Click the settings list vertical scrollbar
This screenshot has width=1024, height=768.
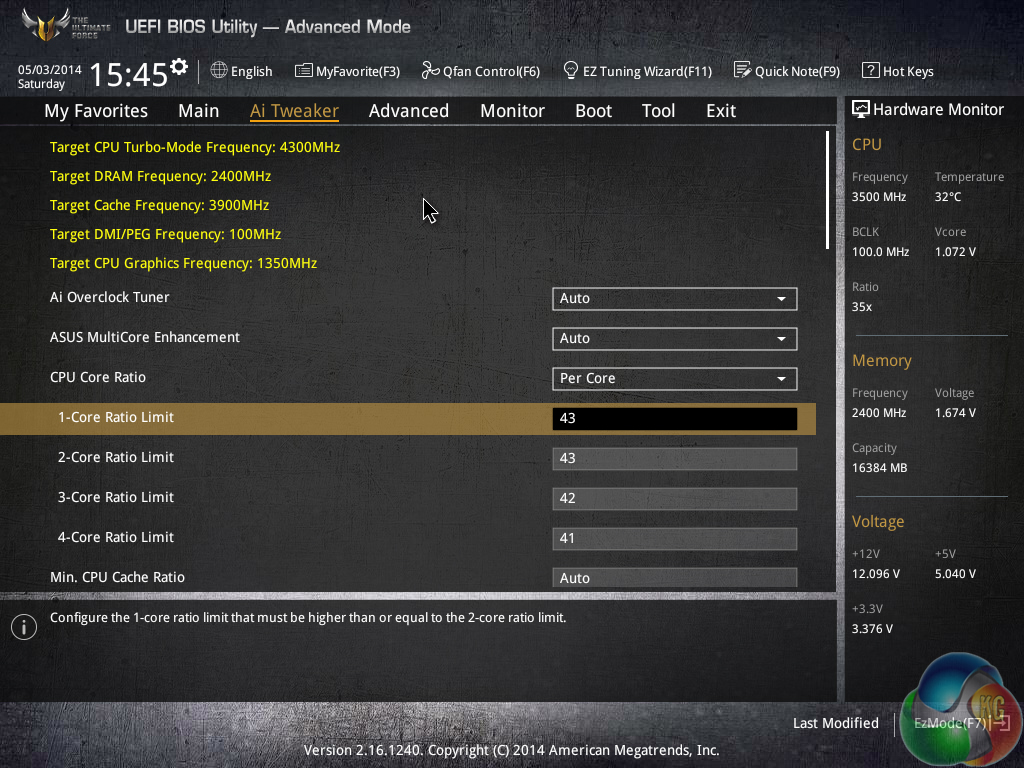tap(827, 189)
